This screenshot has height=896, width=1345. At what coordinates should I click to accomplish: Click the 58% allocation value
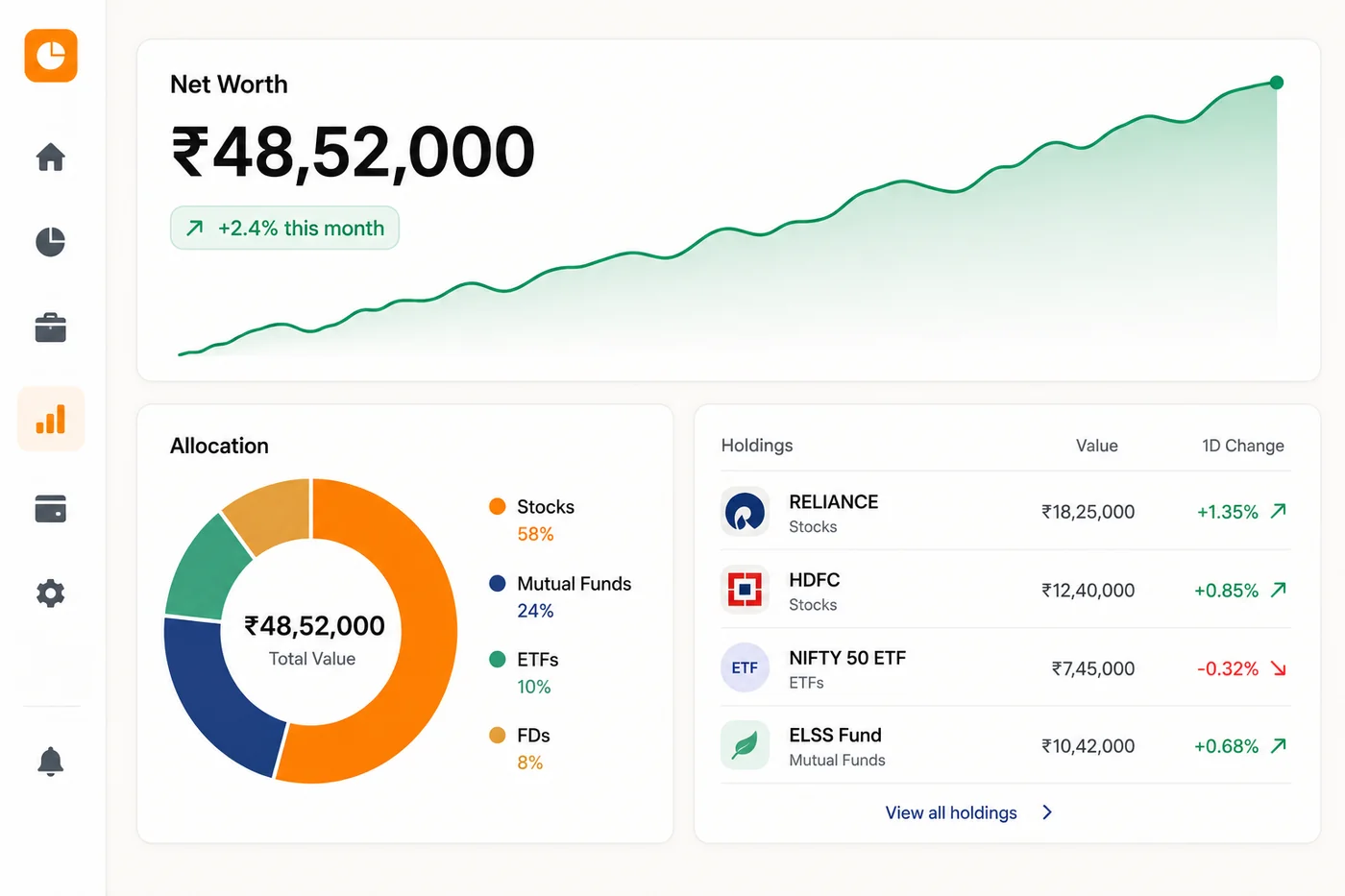tap(535, 534)
